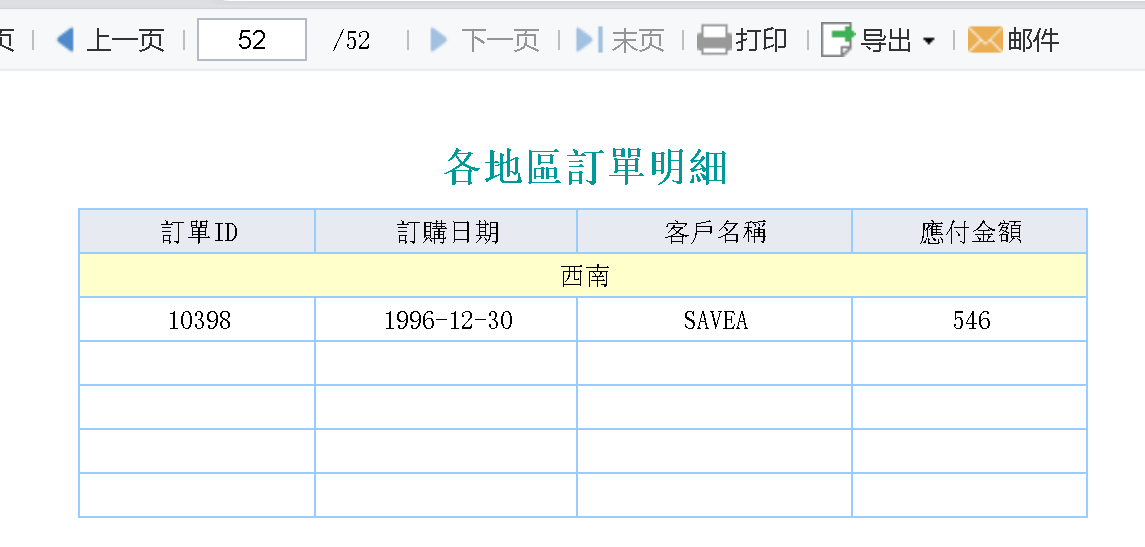This screenshot has width=1145, height=547.
Task: Click the printer icon
Action: pos(714,40)
